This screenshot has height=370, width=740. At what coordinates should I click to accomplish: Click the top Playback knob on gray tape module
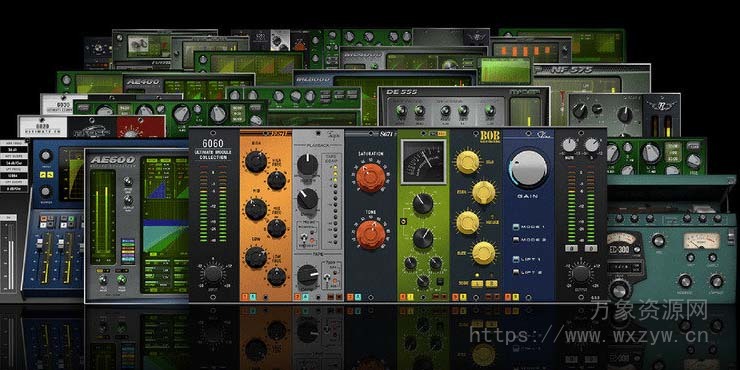point(307,164)
